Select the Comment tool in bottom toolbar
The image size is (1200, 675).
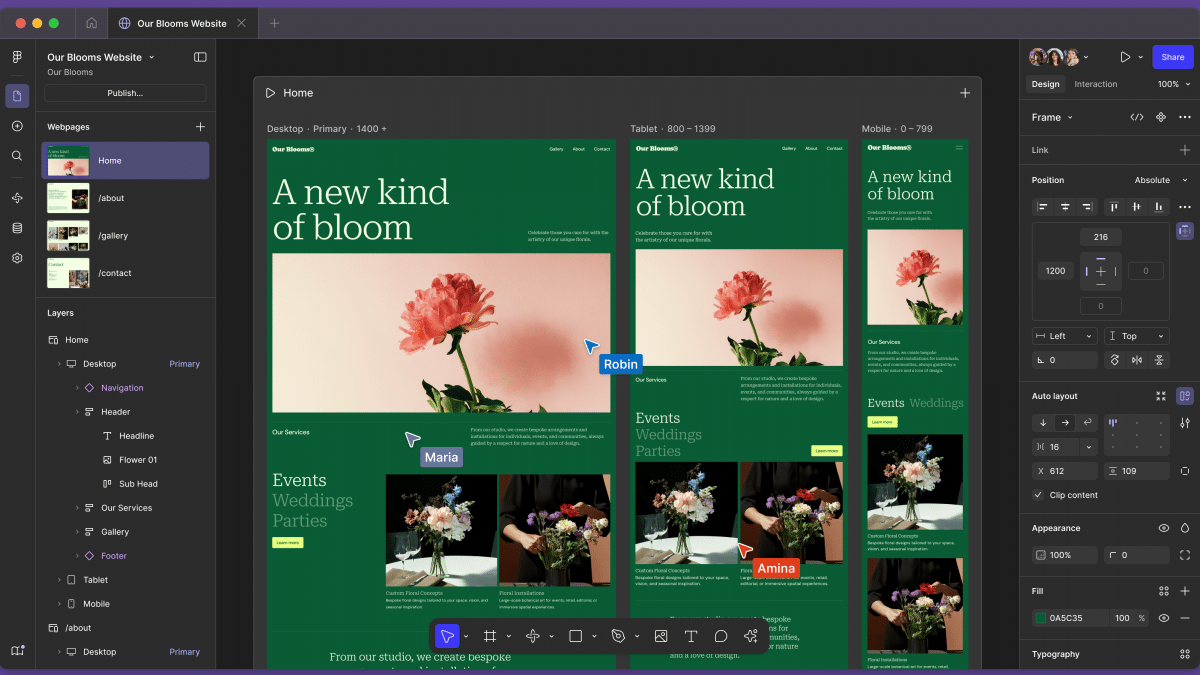[720, 636]
